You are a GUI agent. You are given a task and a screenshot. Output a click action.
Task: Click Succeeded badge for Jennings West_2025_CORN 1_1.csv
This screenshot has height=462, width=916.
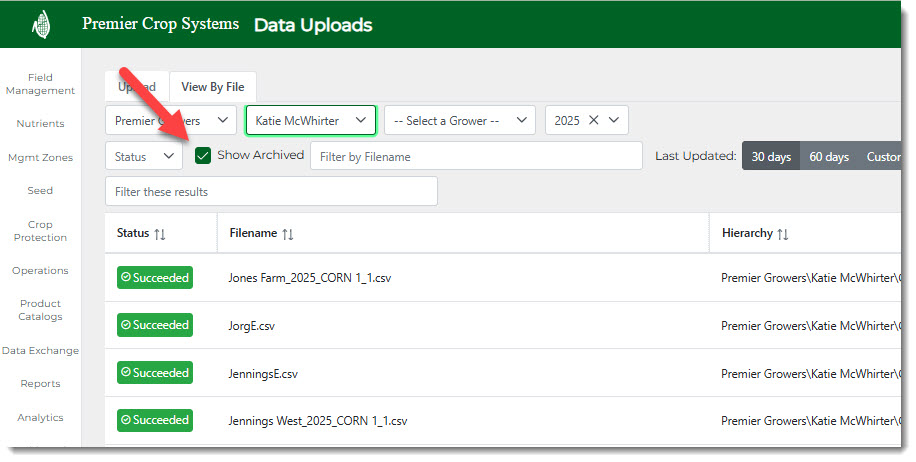(155, 421)
